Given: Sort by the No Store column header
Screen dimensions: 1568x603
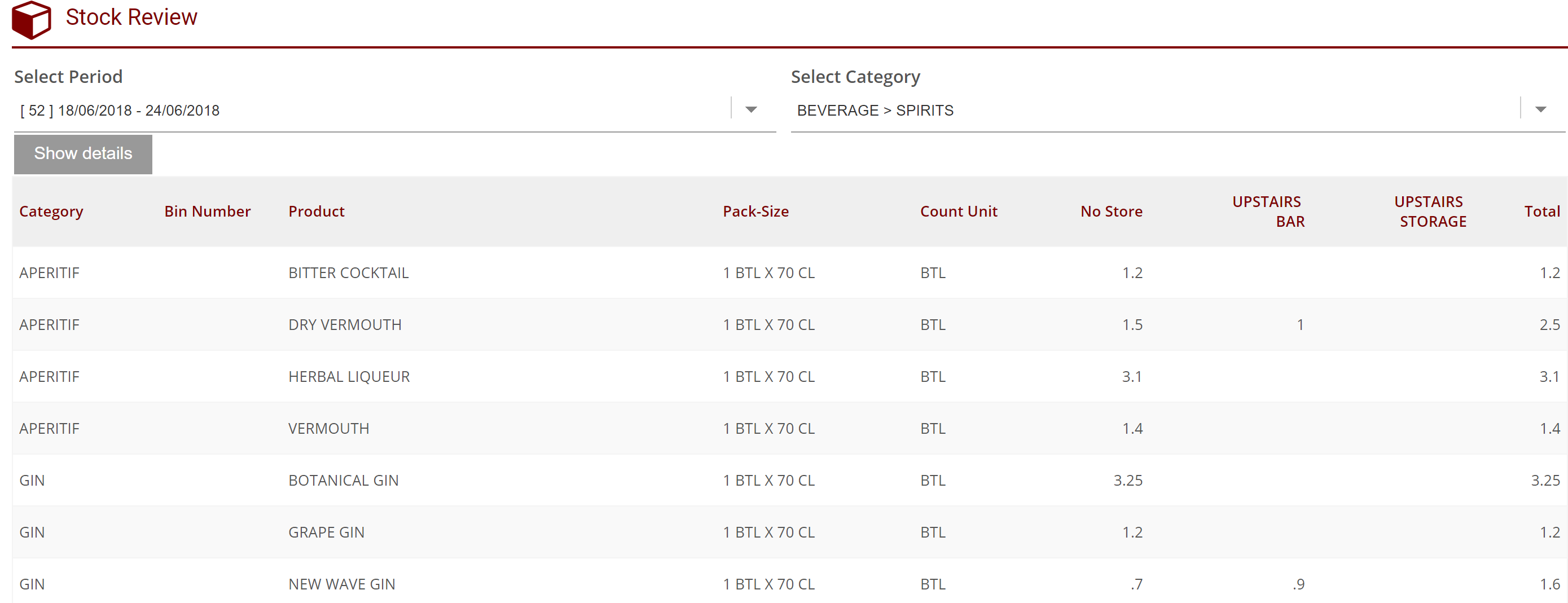Looking at the screenshot, I should point(1111,211).
